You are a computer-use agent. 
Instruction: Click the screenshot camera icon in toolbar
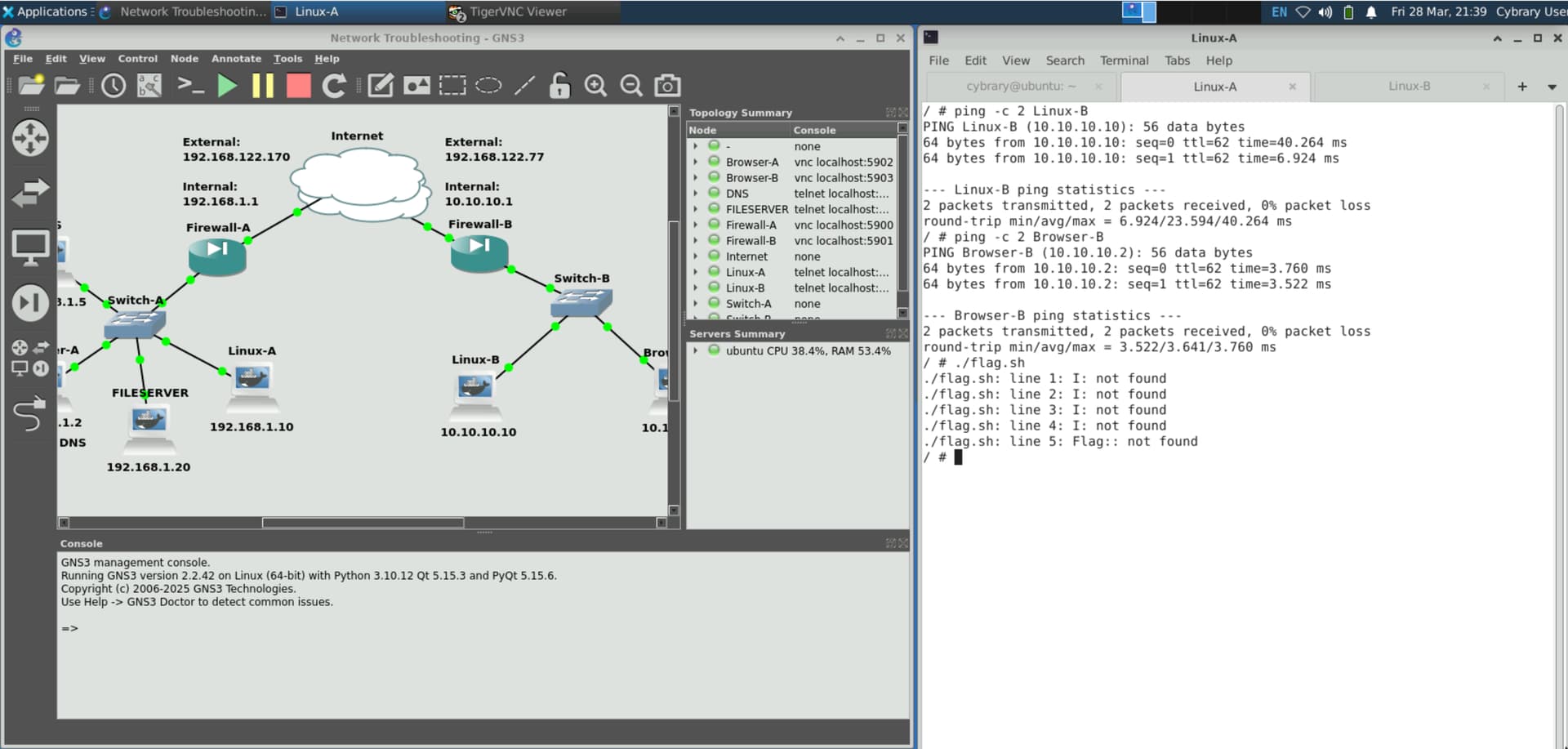[667, 86]
